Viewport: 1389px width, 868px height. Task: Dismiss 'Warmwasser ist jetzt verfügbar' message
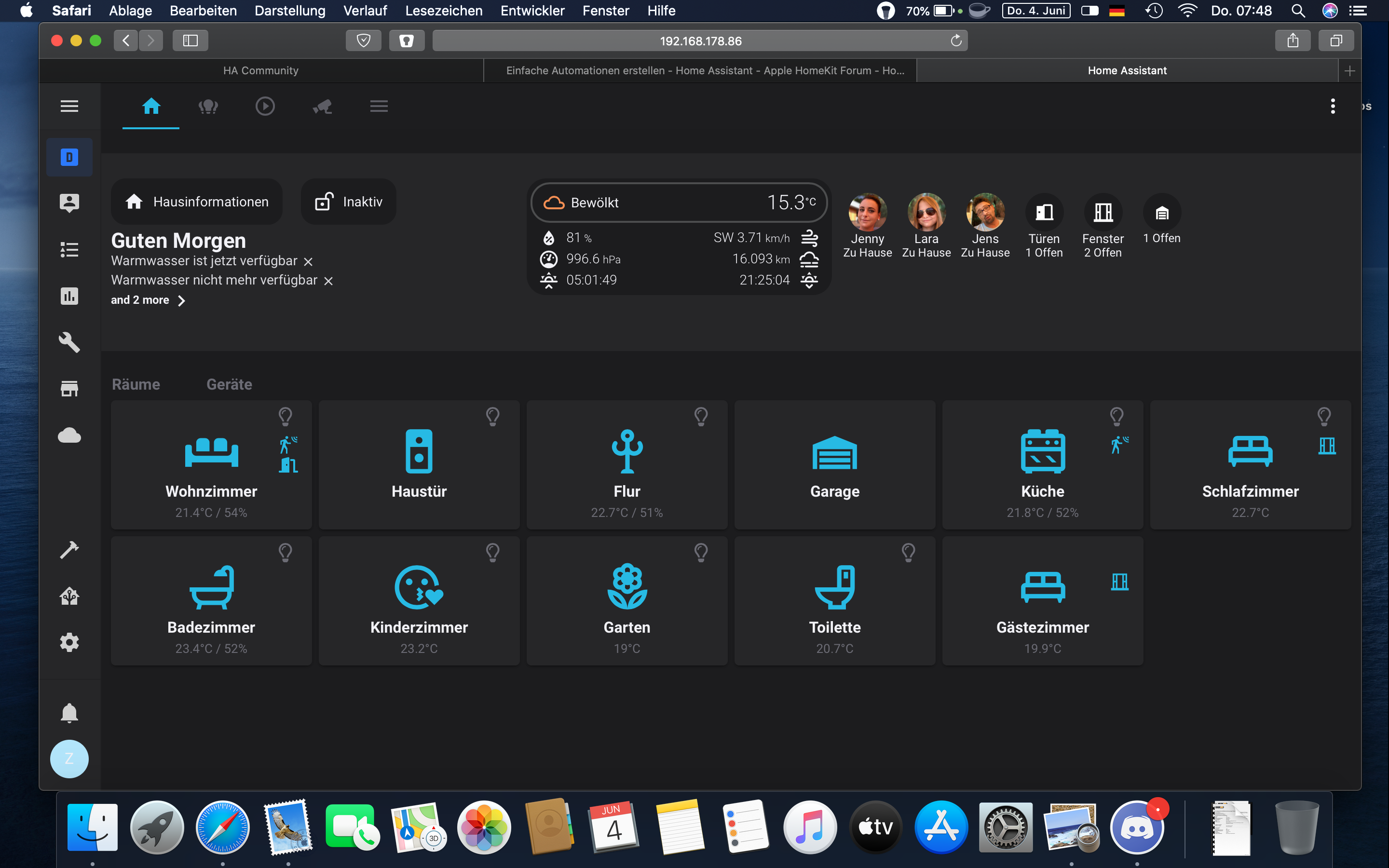tap(308, 262)
